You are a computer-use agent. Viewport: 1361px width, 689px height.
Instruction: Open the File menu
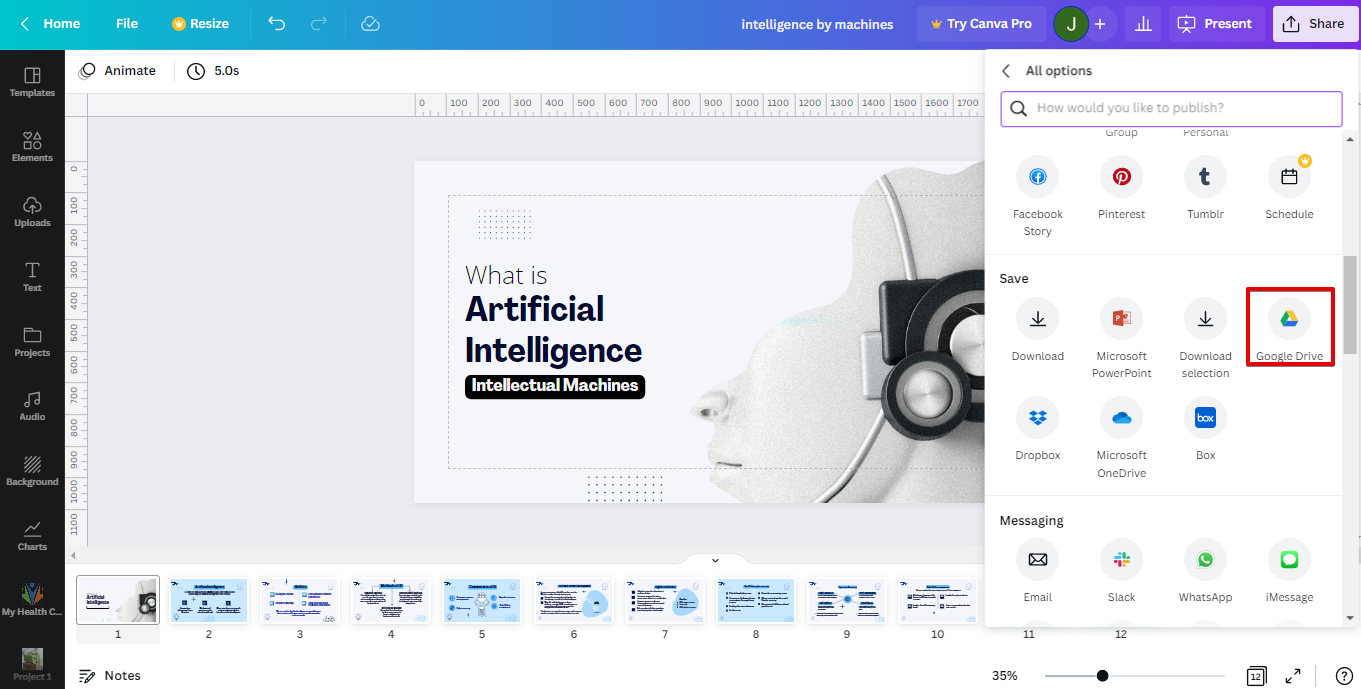[x=127, y=24]
